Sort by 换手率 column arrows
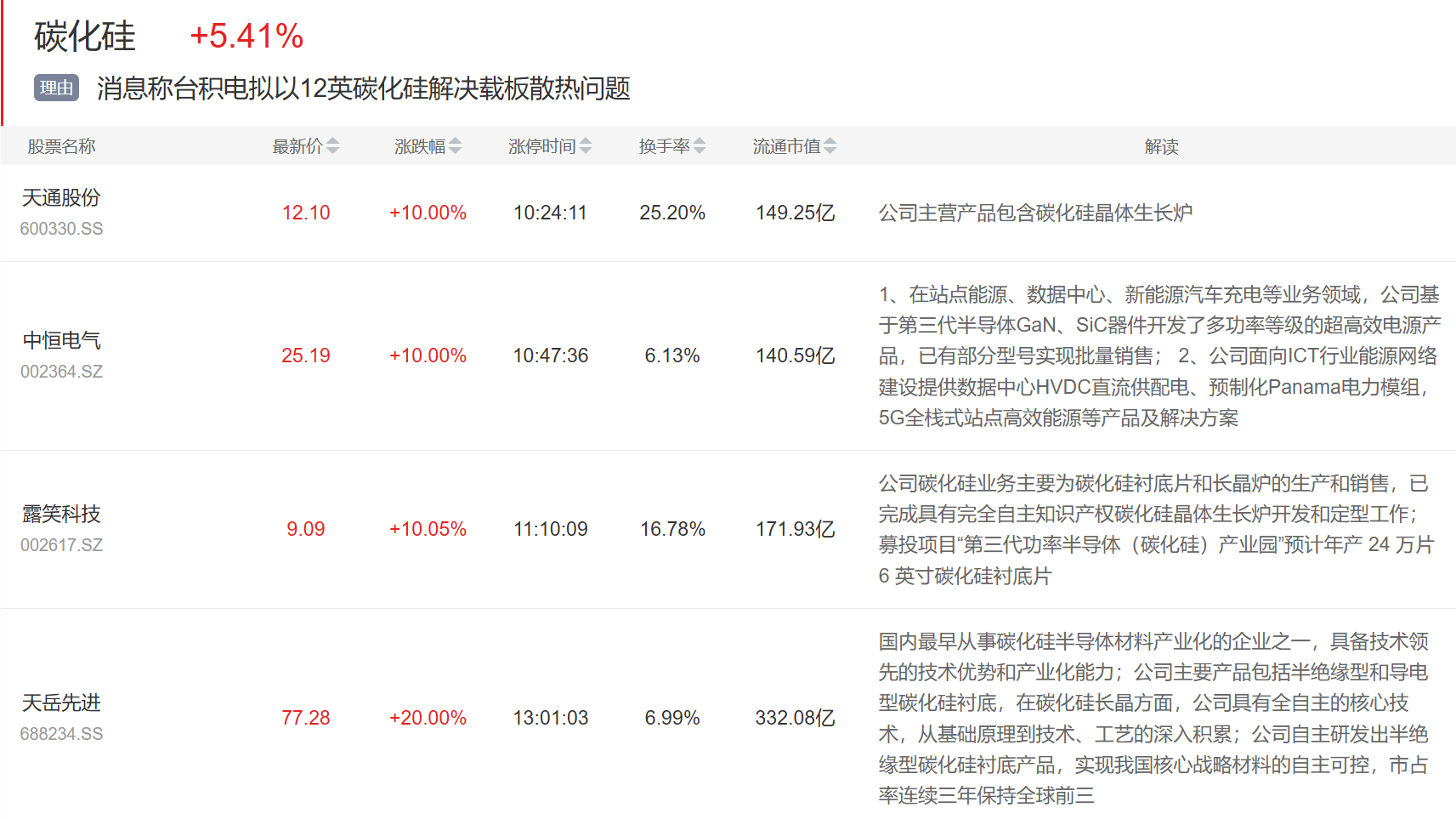 coord(699,146)
